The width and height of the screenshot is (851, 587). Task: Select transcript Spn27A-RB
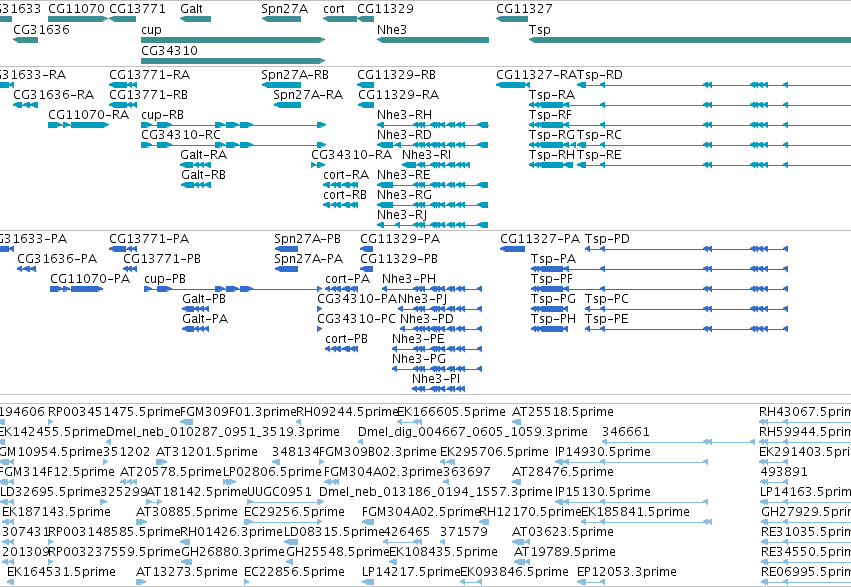281,85
